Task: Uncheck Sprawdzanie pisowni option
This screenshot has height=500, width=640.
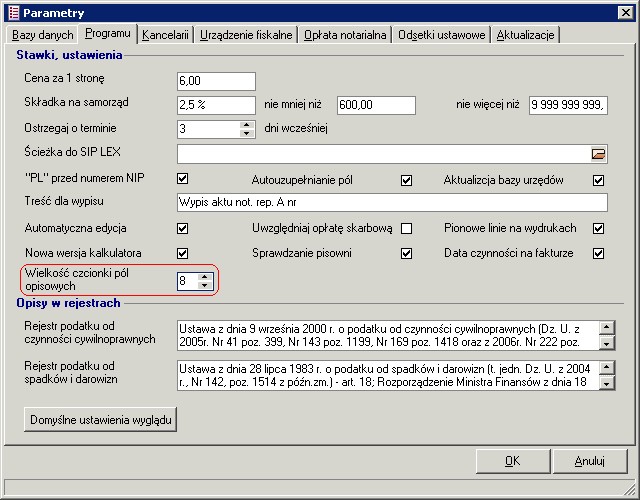Action: point(406,253)
